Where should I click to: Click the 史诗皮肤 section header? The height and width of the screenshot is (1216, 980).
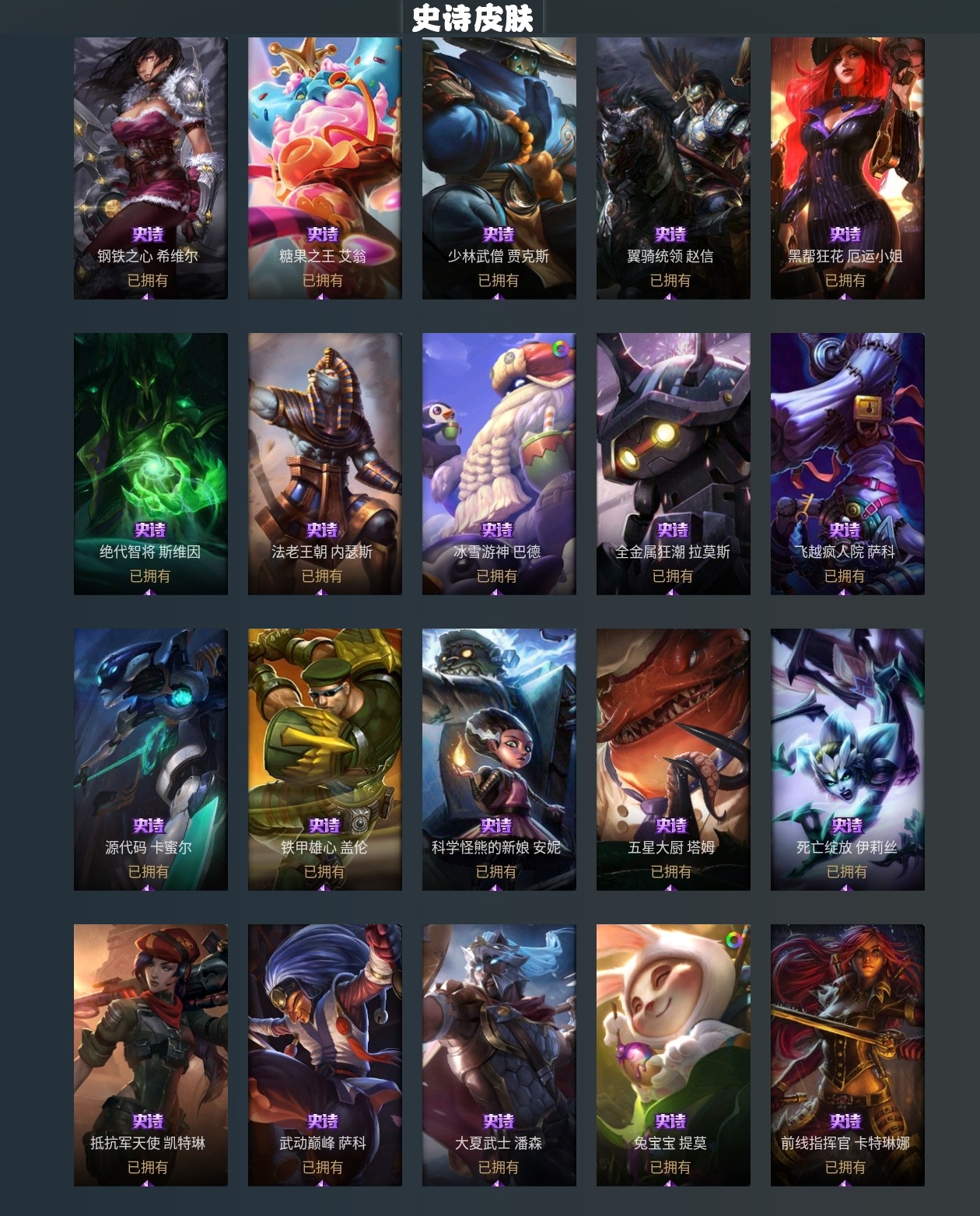click(x=472, y=18)
